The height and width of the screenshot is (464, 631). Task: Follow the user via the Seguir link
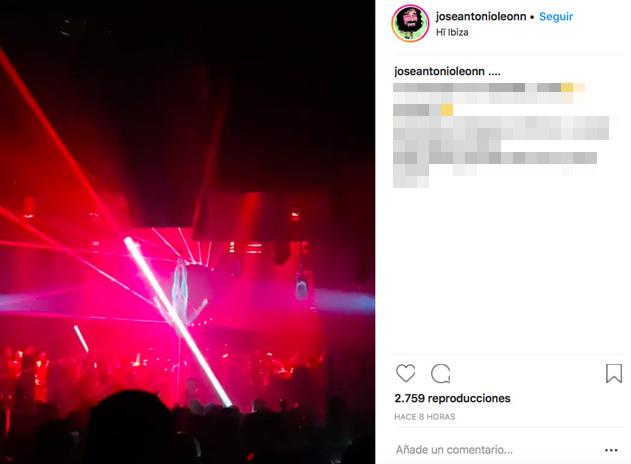tap(556, 16)
